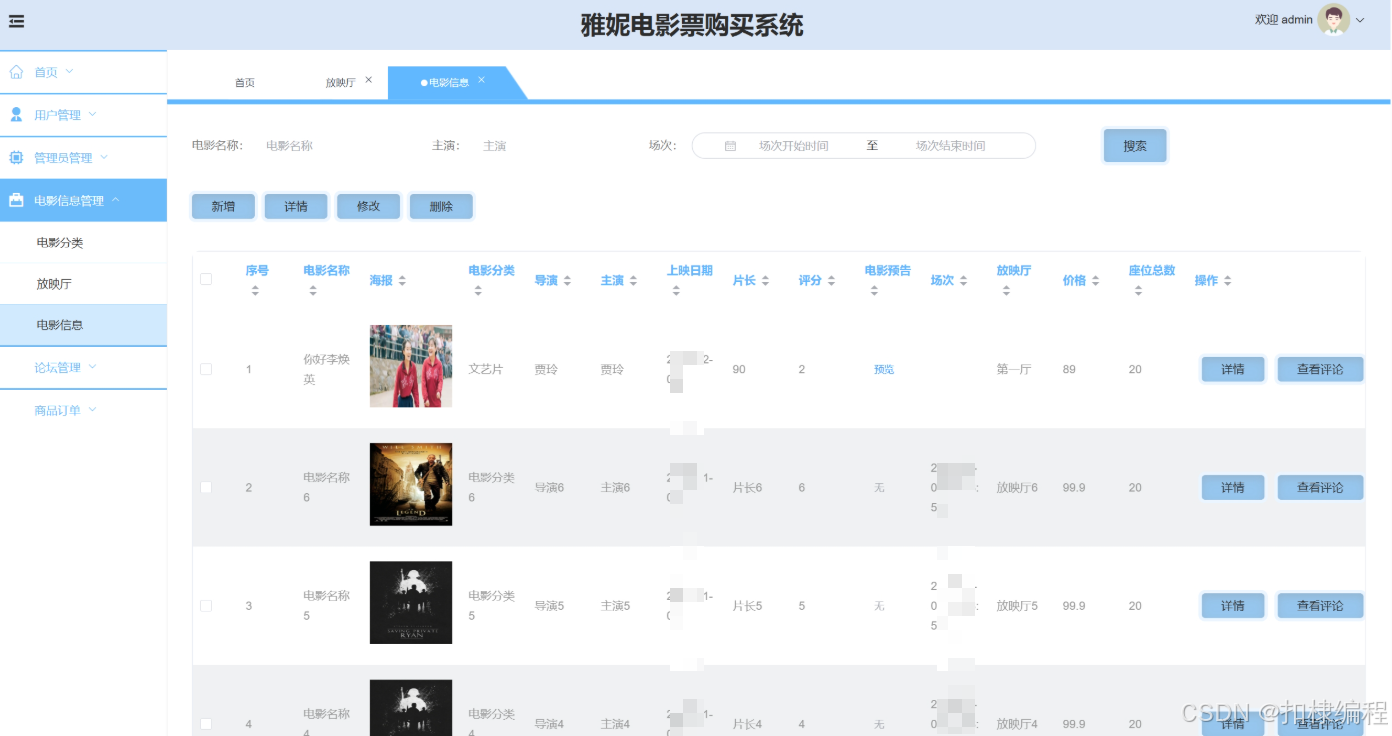Screen dimensions: 1392x736
Task: Open 放映厅 in the sidebar submenu
Action: [x=83, y=284]
